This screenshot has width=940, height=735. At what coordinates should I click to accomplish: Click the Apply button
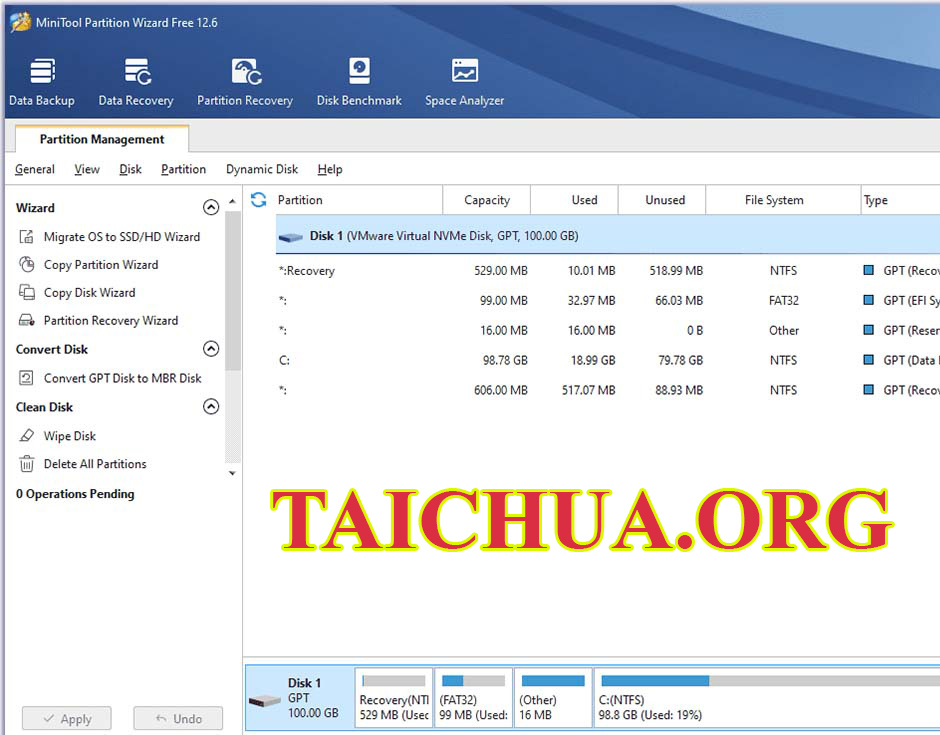coord(66,718)
